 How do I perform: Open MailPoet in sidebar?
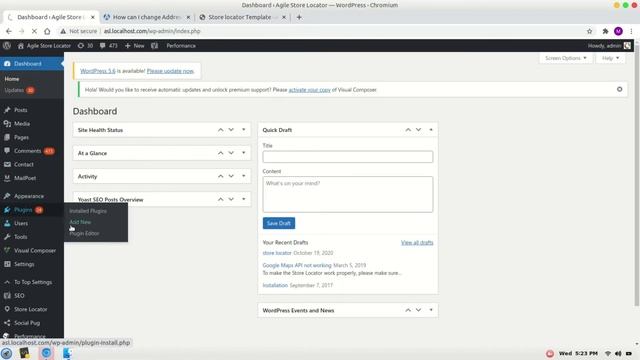[x=24, y=178]
